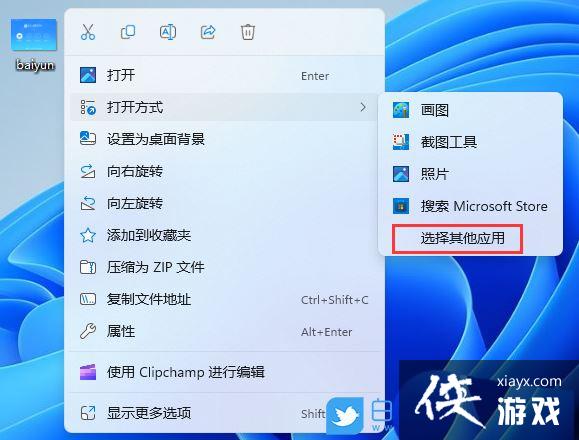Click the Ctrl+Shift+C shortcut text
Image resolution: width=579 pixels, height=440 pixels.
point(335,300)
